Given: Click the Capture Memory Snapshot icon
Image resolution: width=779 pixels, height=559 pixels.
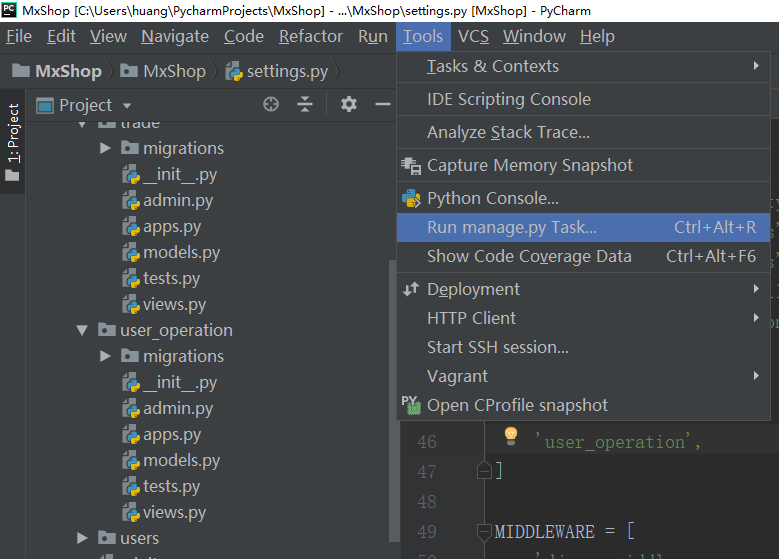Looking at the screenshot, I should [411, 165].
